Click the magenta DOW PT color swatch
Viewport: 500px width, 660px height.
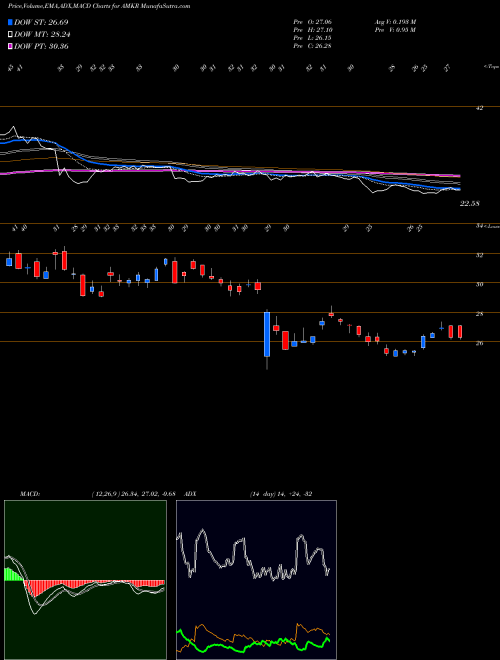point(10,46)
